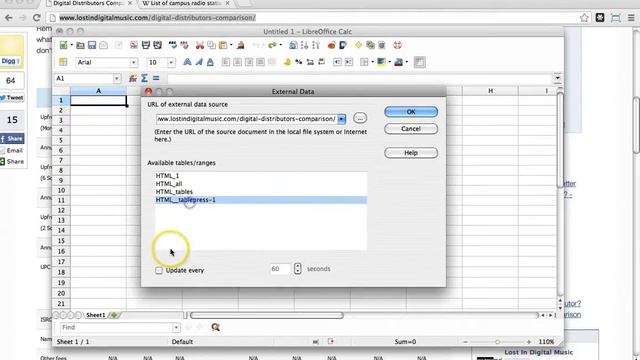Insert a chart with the chart icon
The height and width of the screenshot is (360, 640).
[x=331, y=45]
